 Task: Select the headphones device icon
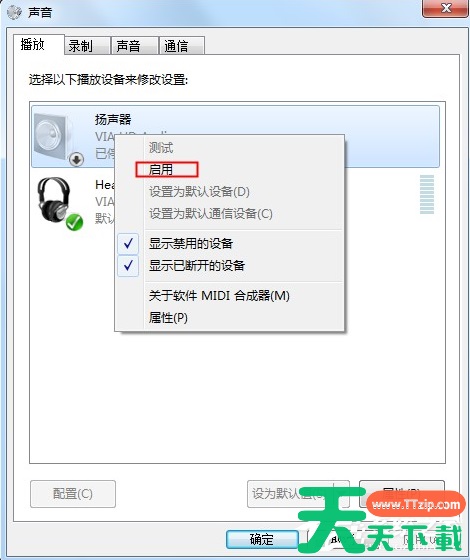(x=54, y=200)
